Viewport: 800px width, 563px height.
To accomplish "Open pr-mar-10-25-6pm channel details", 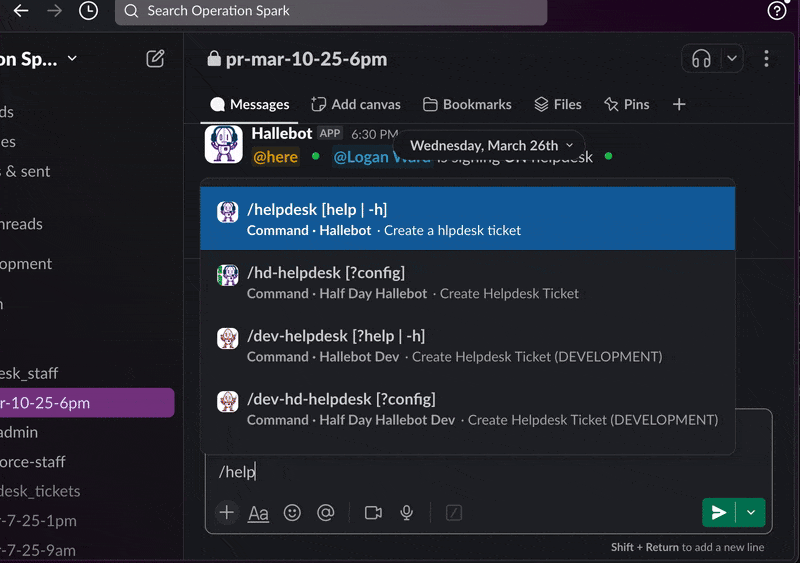I will tap(297, 59).
